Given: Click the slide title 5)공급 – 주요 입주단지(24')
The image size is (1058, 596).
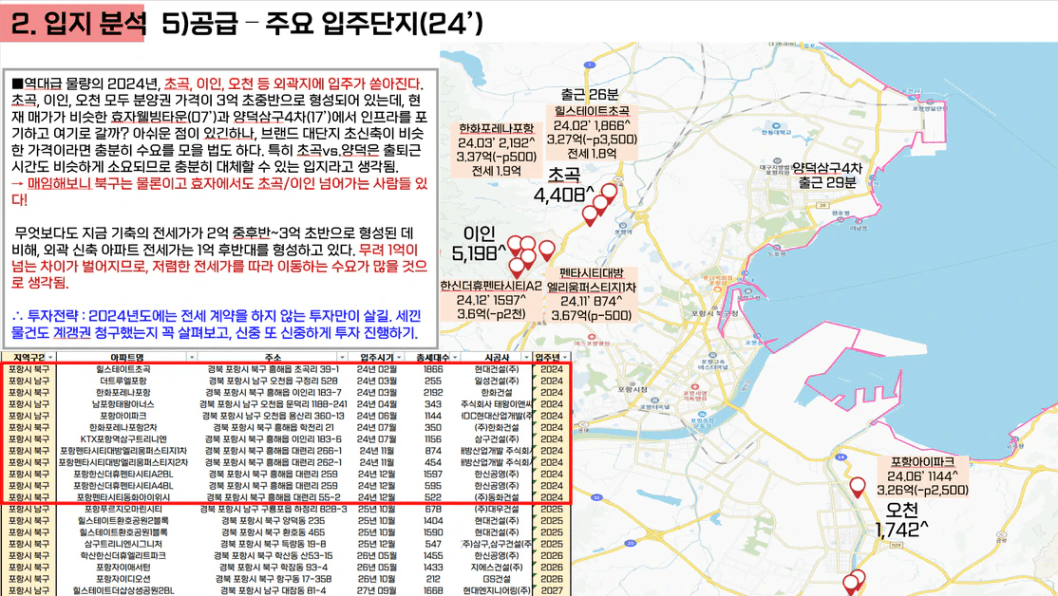Looking at the screenshot, I should pyautogui.click(x=323, y=24).
